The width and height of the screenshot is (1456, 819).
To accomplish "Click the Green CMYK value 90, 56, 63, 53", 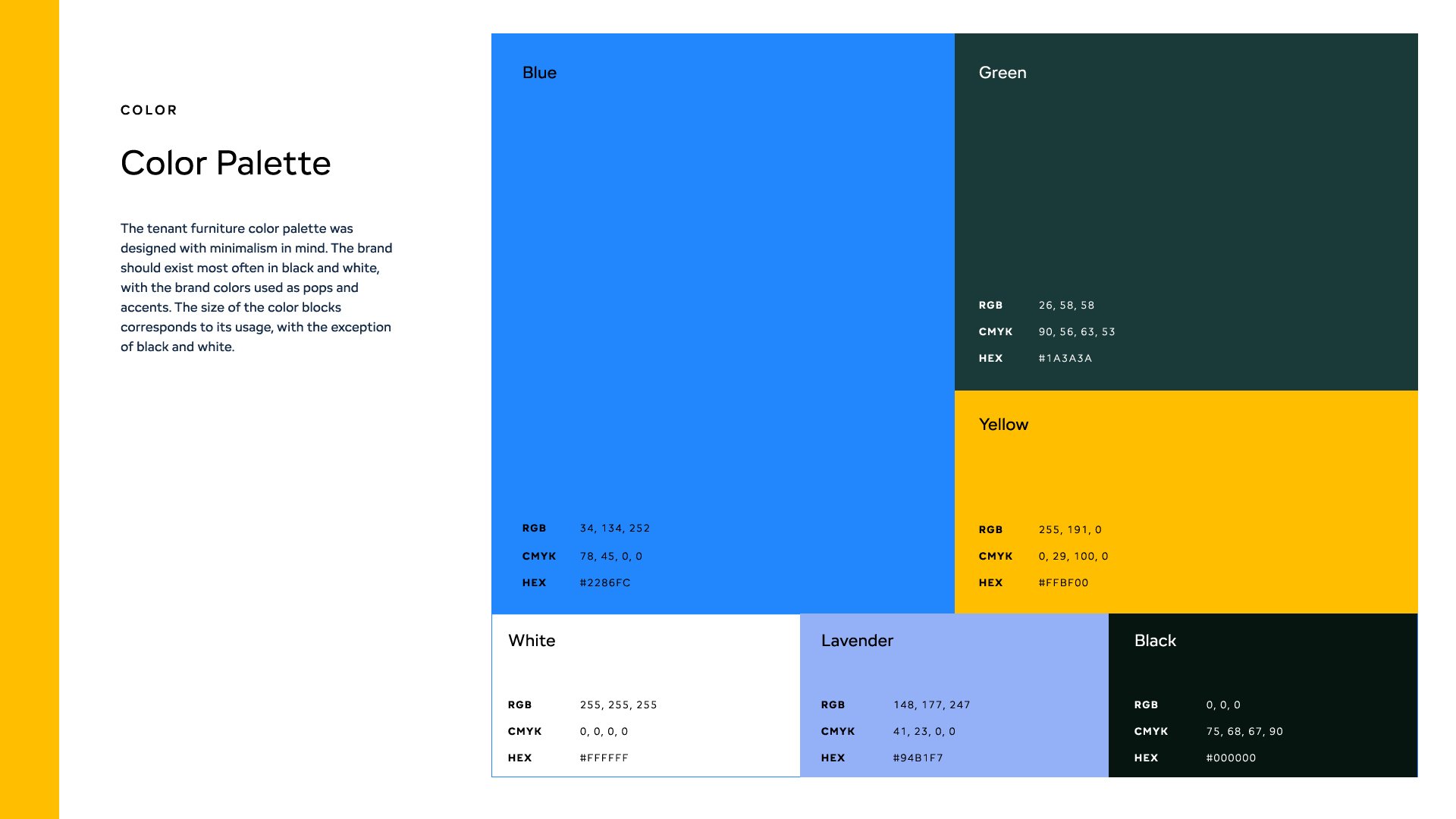I will [x=1076, y=332].
